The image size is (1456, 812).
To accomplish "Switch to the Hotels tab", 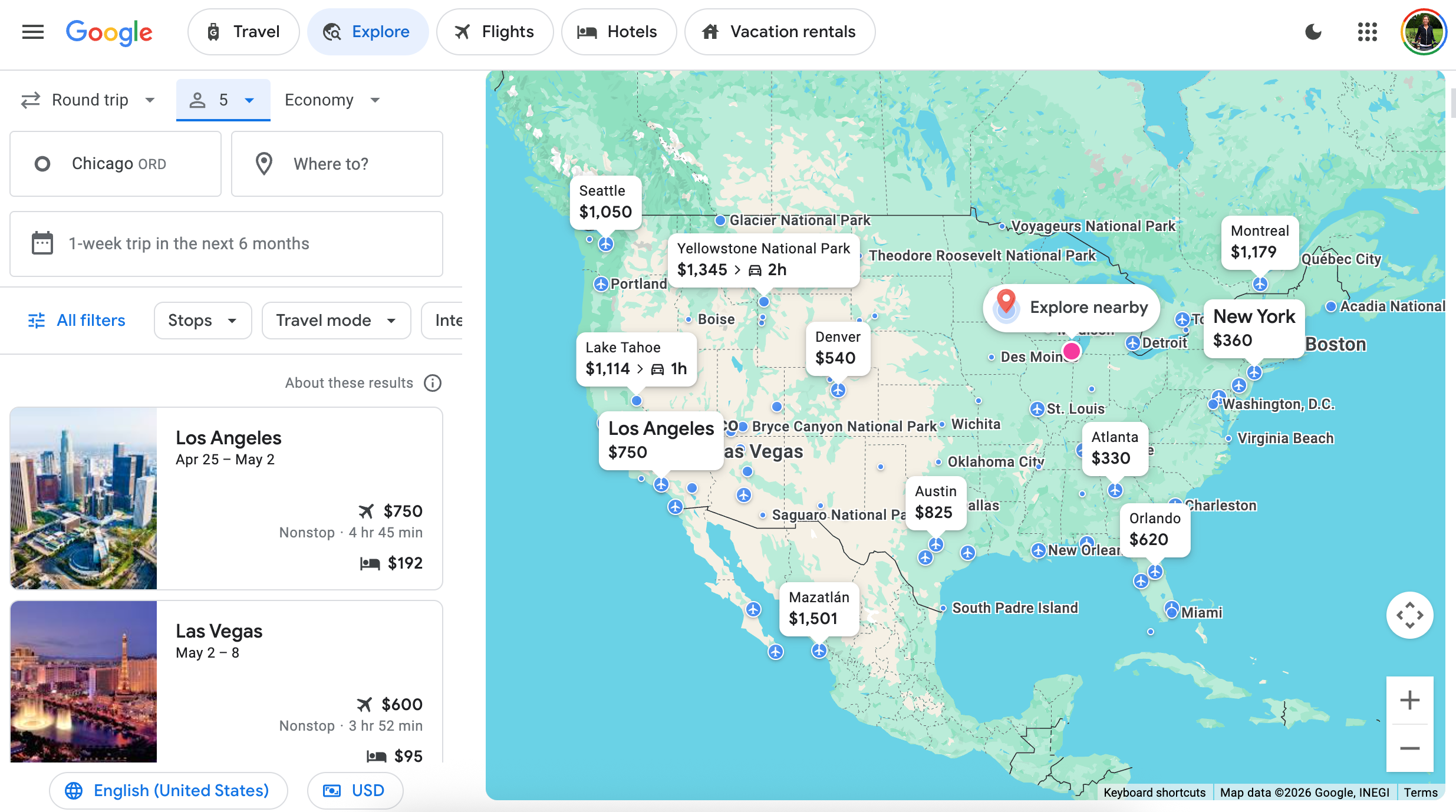I will (x=618, y=32).
